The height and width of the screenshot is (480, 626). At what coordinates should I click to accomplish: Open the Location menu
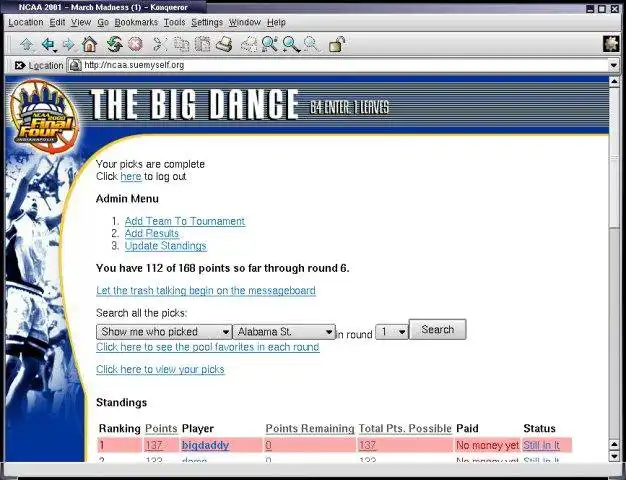(x=26, y=22)
